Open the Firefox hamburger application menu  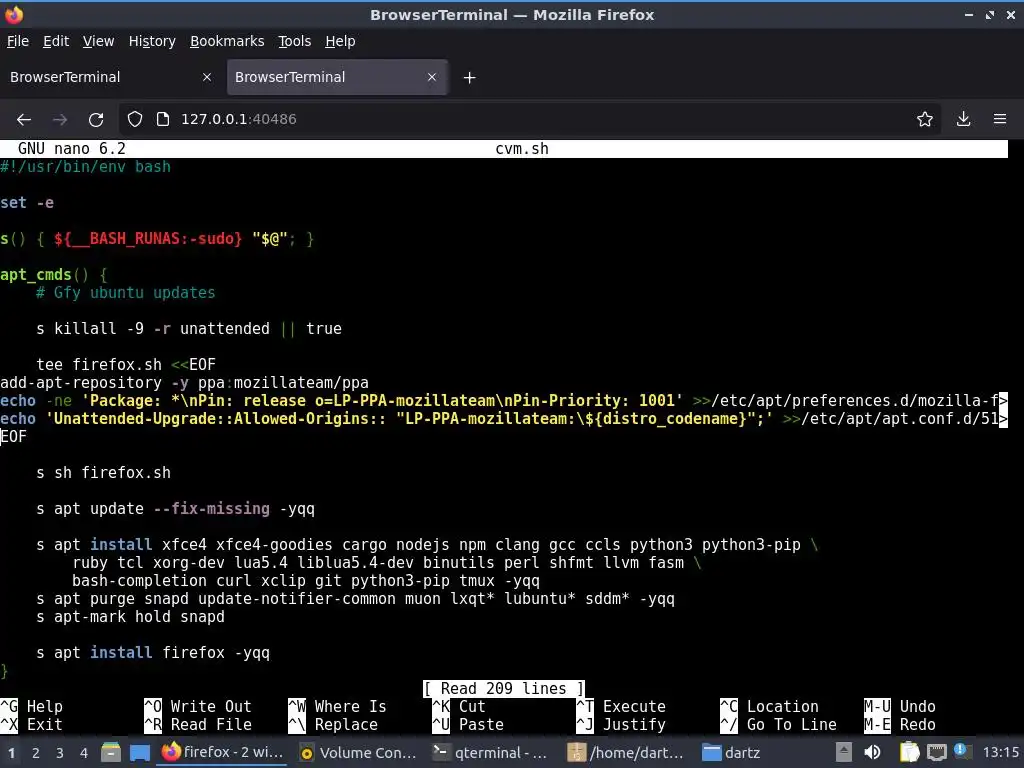point(1000,119)
